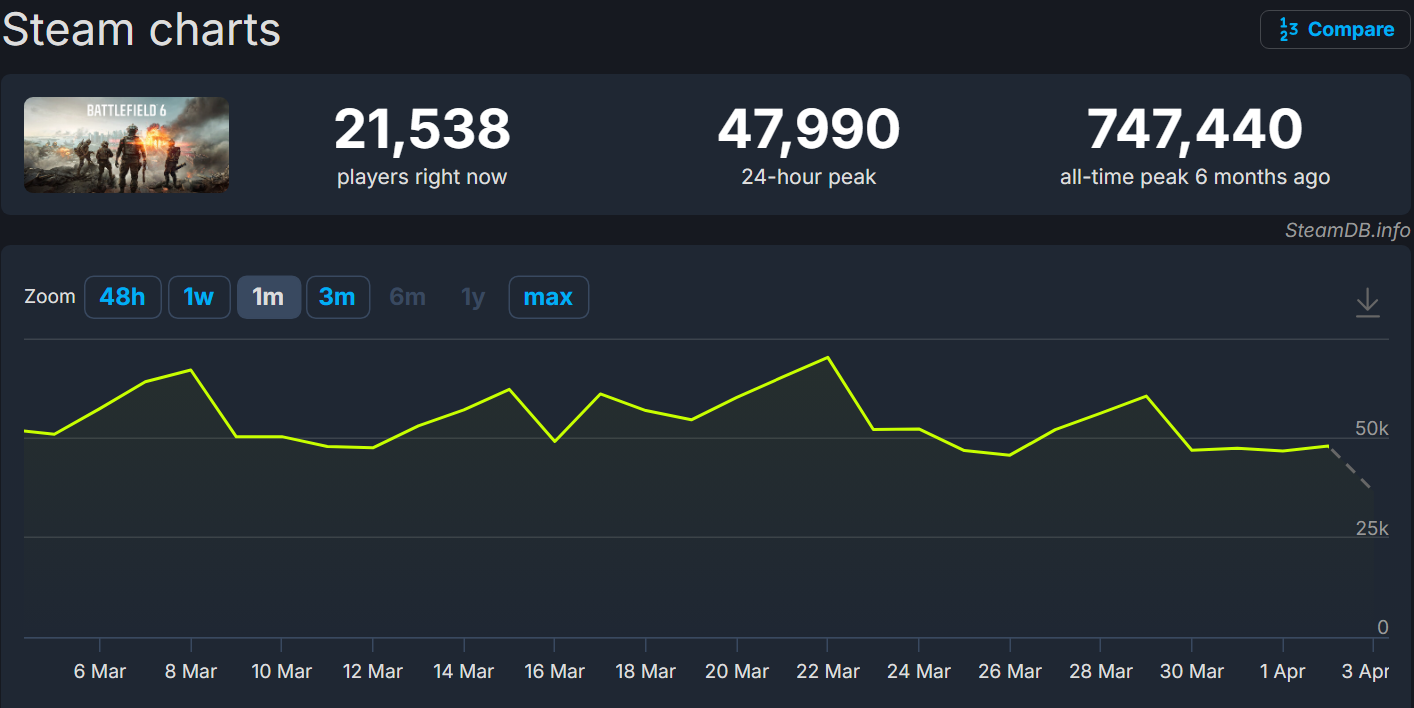Click the dashed grey line segment at chart end

(1350, 467)
